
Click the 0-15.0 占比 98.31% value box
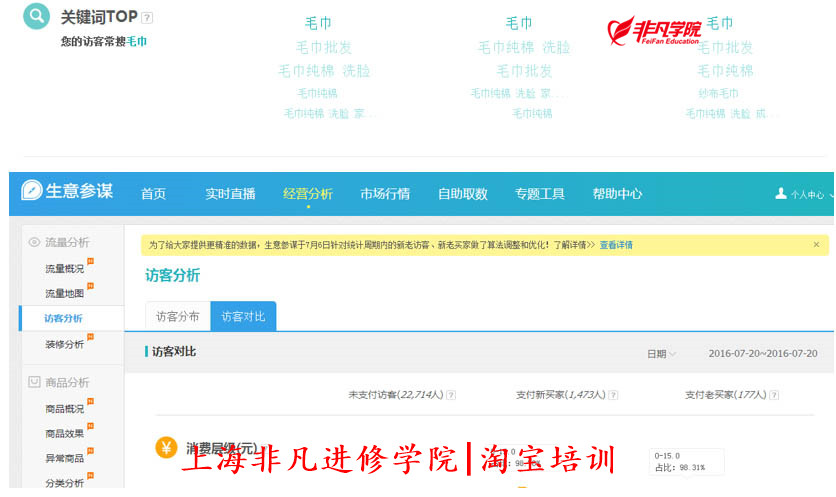(x=686, y=462)
